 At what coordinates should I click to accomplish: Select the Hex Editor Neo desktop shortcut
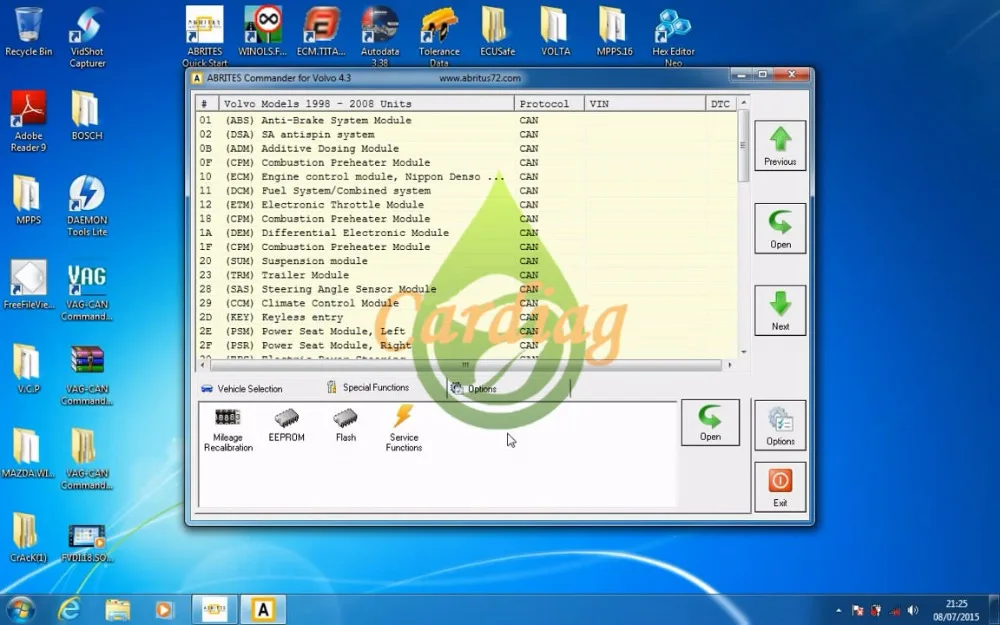coord(673,37)
